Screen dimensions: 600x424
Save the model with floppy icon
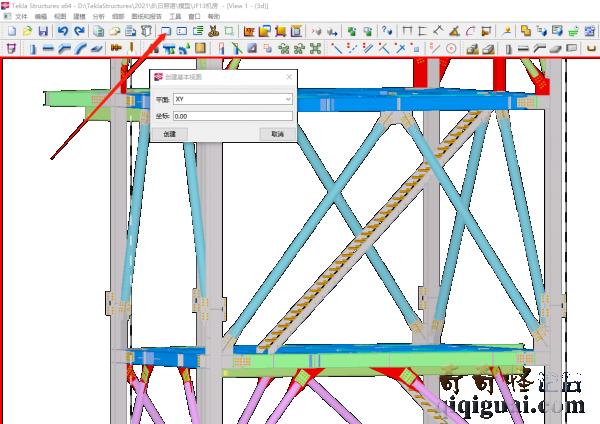point(43,31)
